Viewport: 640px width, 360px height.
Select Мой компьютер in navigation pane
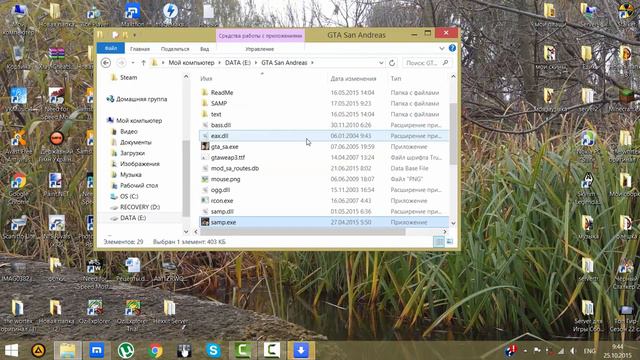[x=139, y=121]
